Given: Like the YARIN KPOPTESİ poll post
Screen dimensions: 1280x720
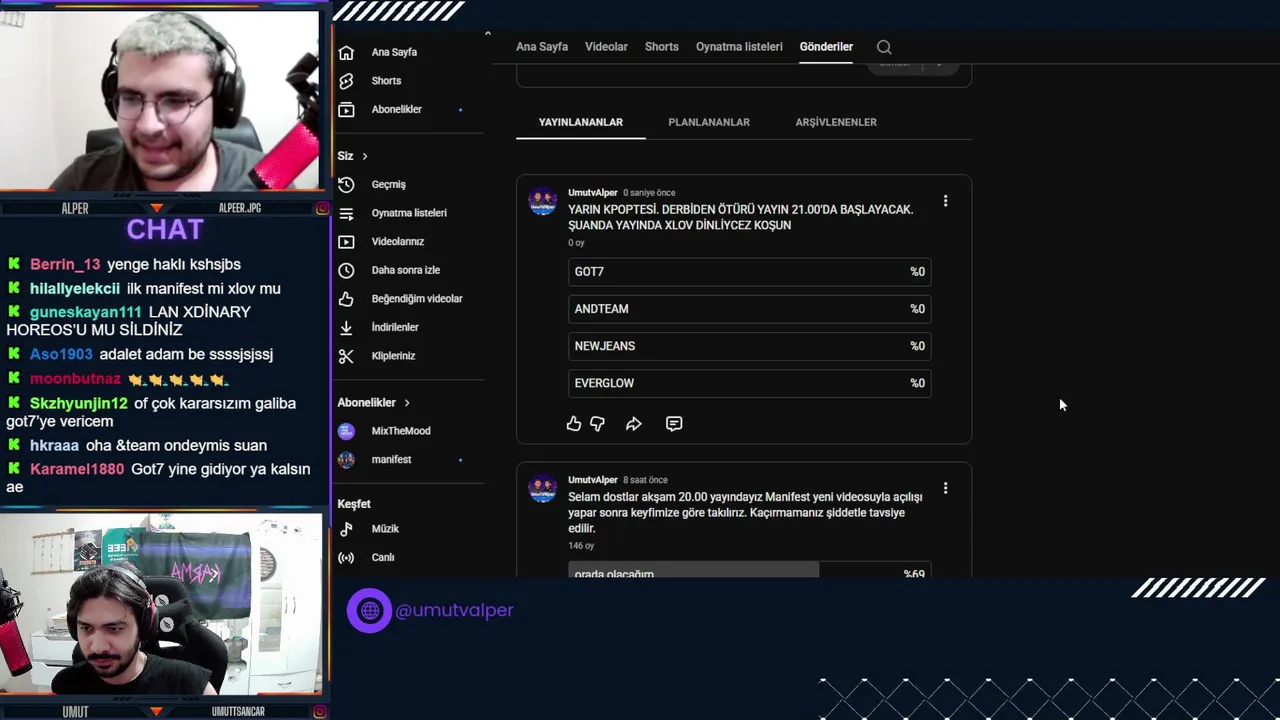Looking at the screenshot, I should [x=574, y=424].
